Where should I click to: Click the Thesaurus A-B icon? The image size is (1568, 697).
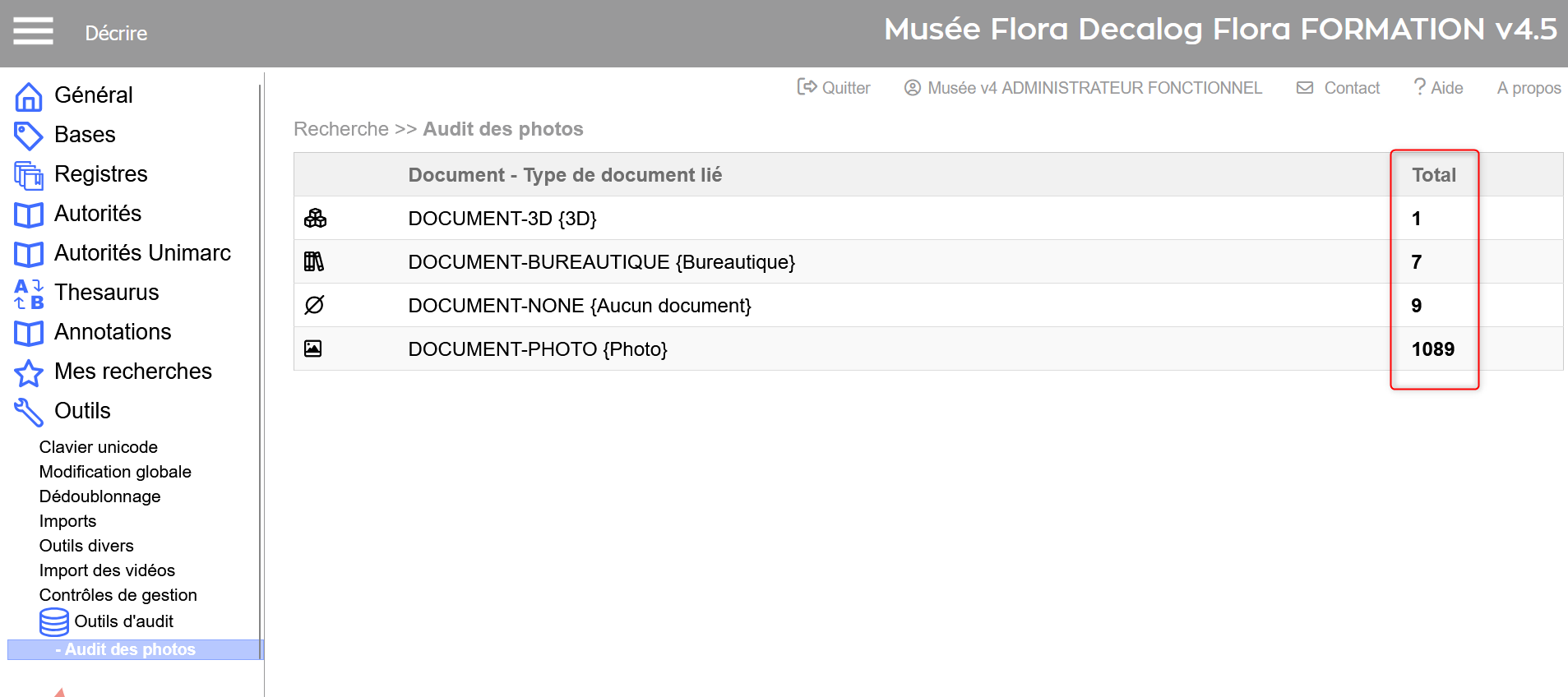point(29,293)
